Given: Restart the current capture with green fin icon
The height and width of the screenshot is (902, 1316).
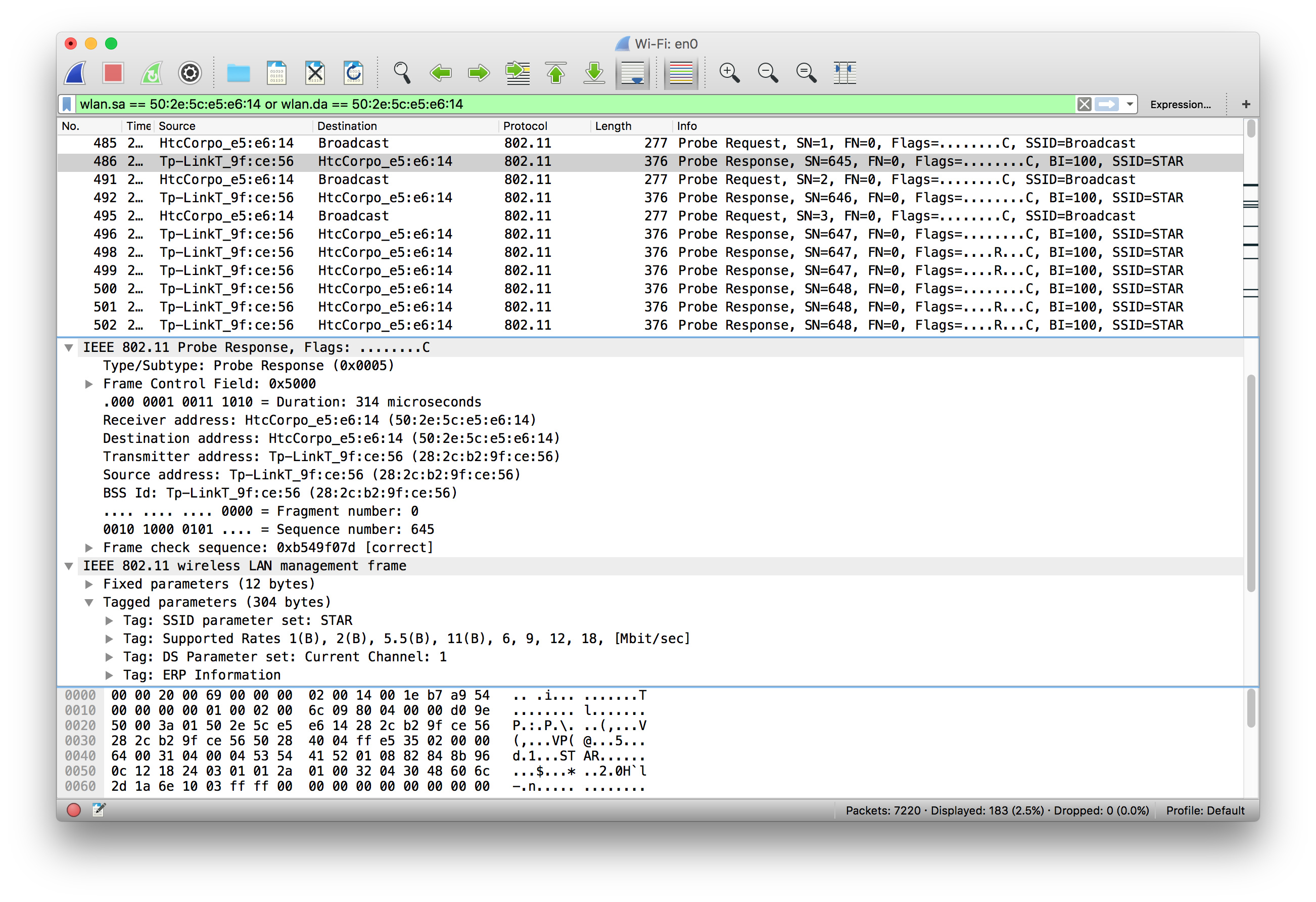Looking at the screenshot, I should 151,73.
